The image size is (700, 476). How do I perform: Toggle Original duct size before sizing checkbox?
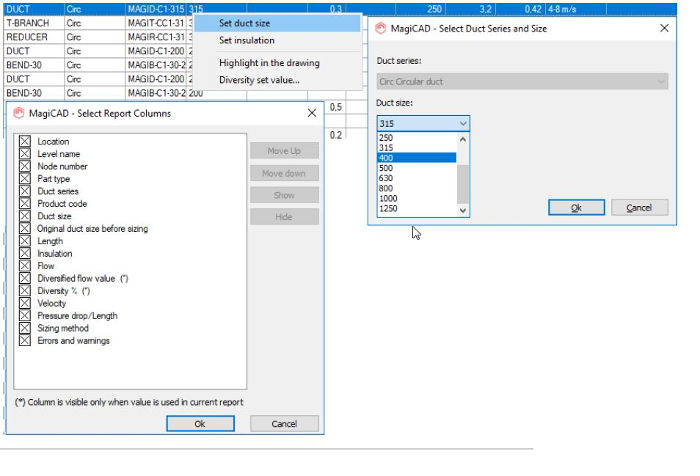pyautogui.click(x=25, y=229)
